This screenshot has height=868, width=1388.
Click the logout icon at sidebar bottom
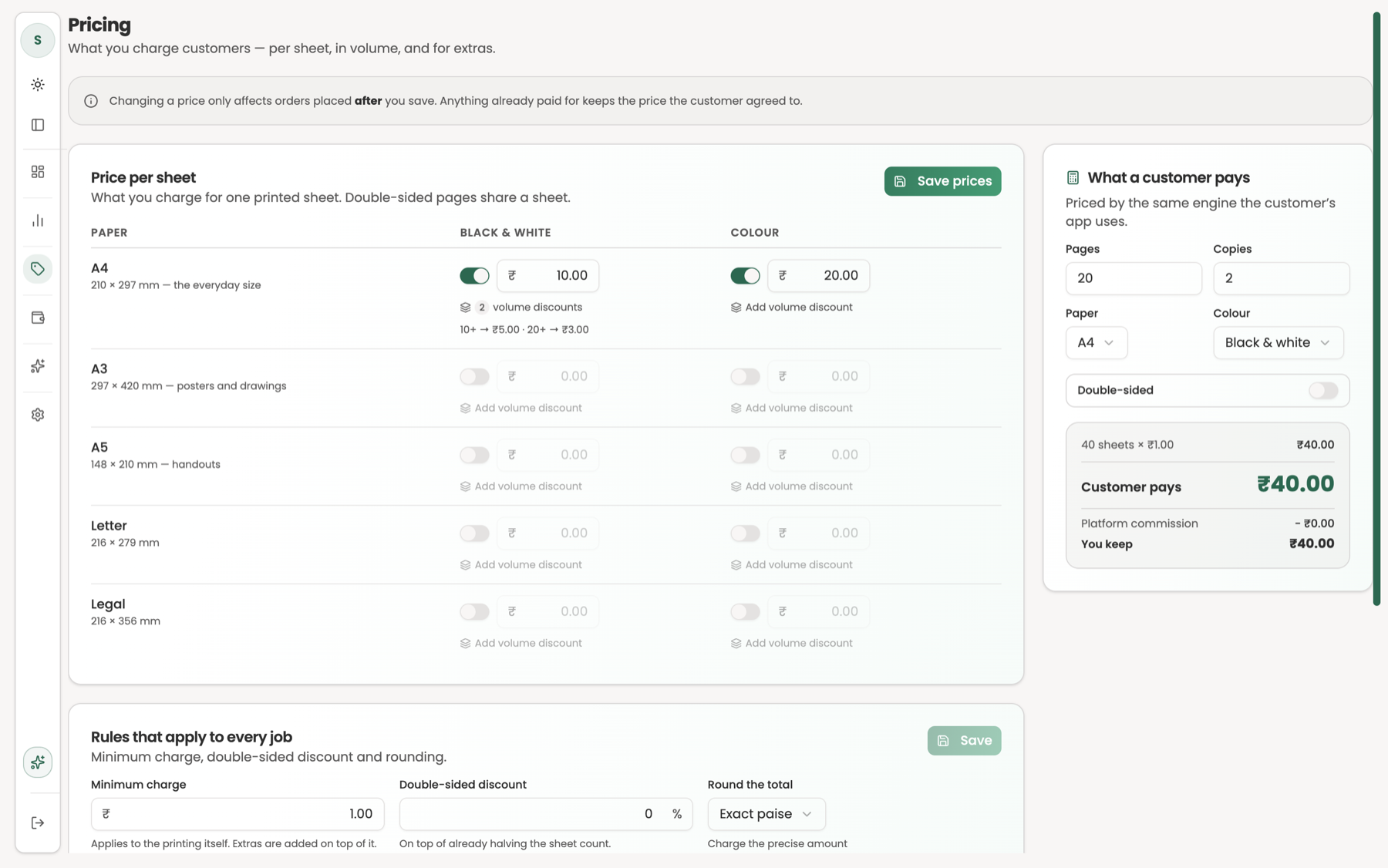click(37, 823)
